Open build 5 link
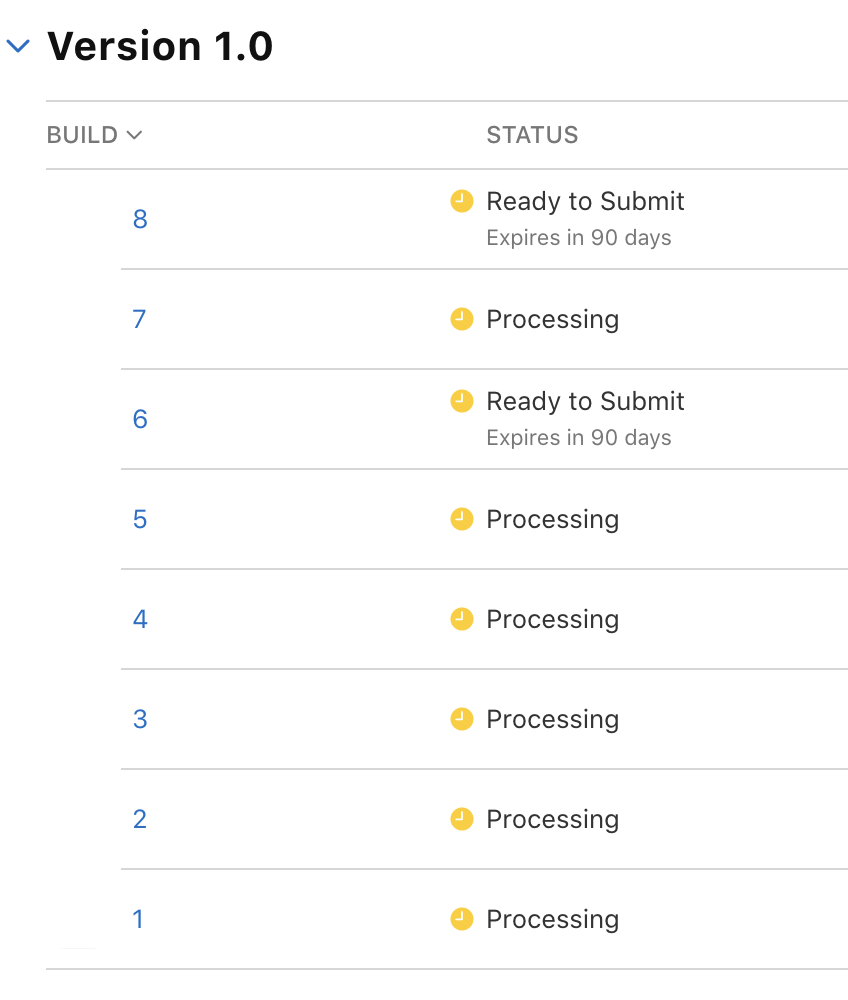 pyautogui.click(x=140, y=519)
